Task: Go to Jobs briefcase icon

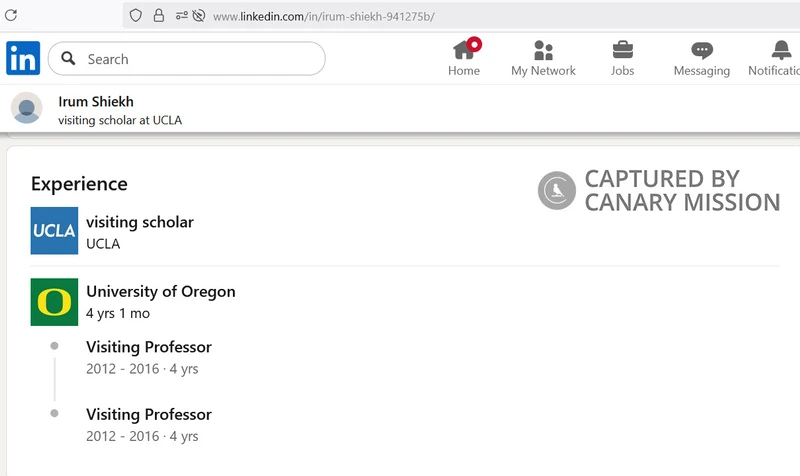Action: pyautogui.click(x=622, y=50)
